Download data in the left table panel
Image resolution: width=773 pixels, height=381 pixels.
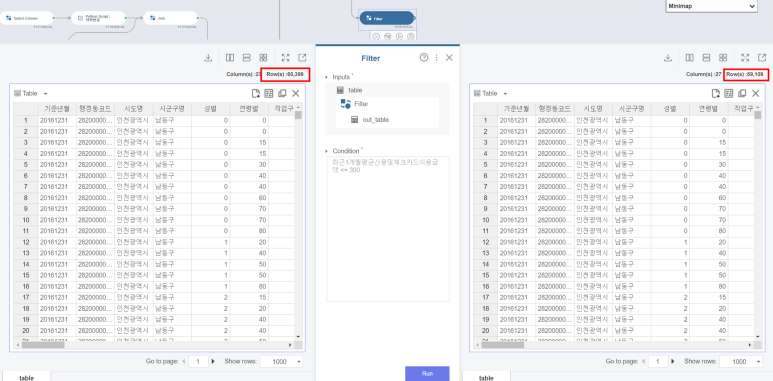(x=208, y=58)
